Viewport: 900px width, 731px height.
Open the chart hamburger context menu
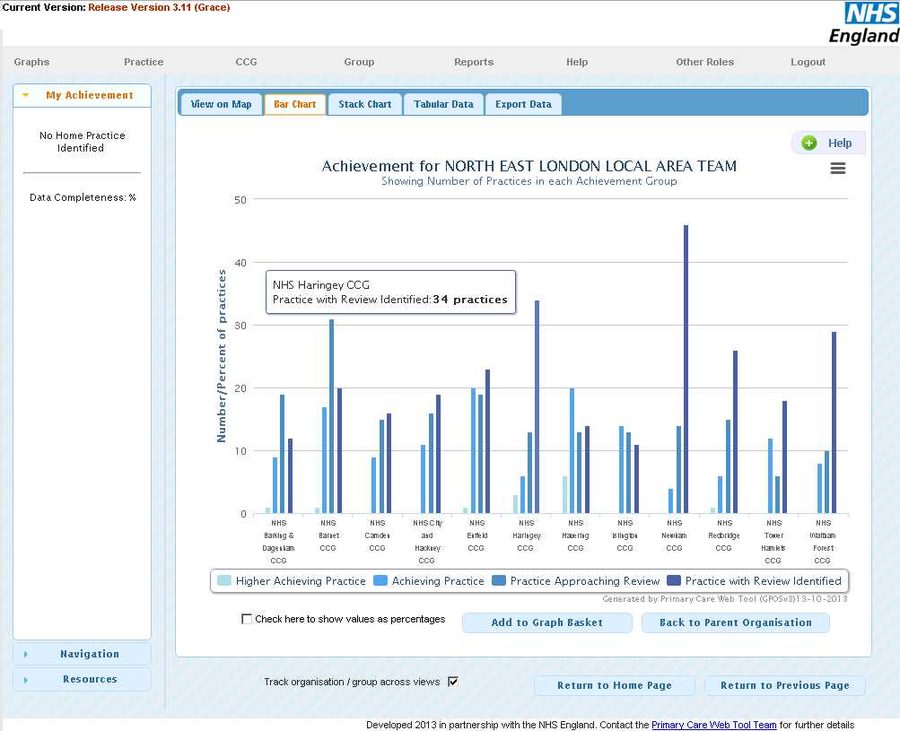pos(837,168)
